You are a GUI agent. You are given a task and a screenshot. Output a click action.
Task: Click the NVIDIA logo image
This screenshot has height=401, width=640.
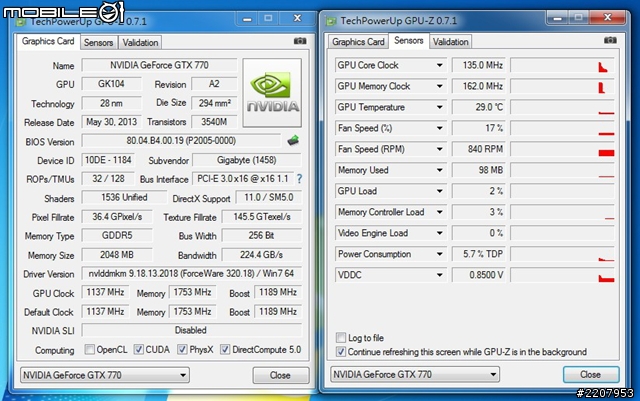(272, 93)
